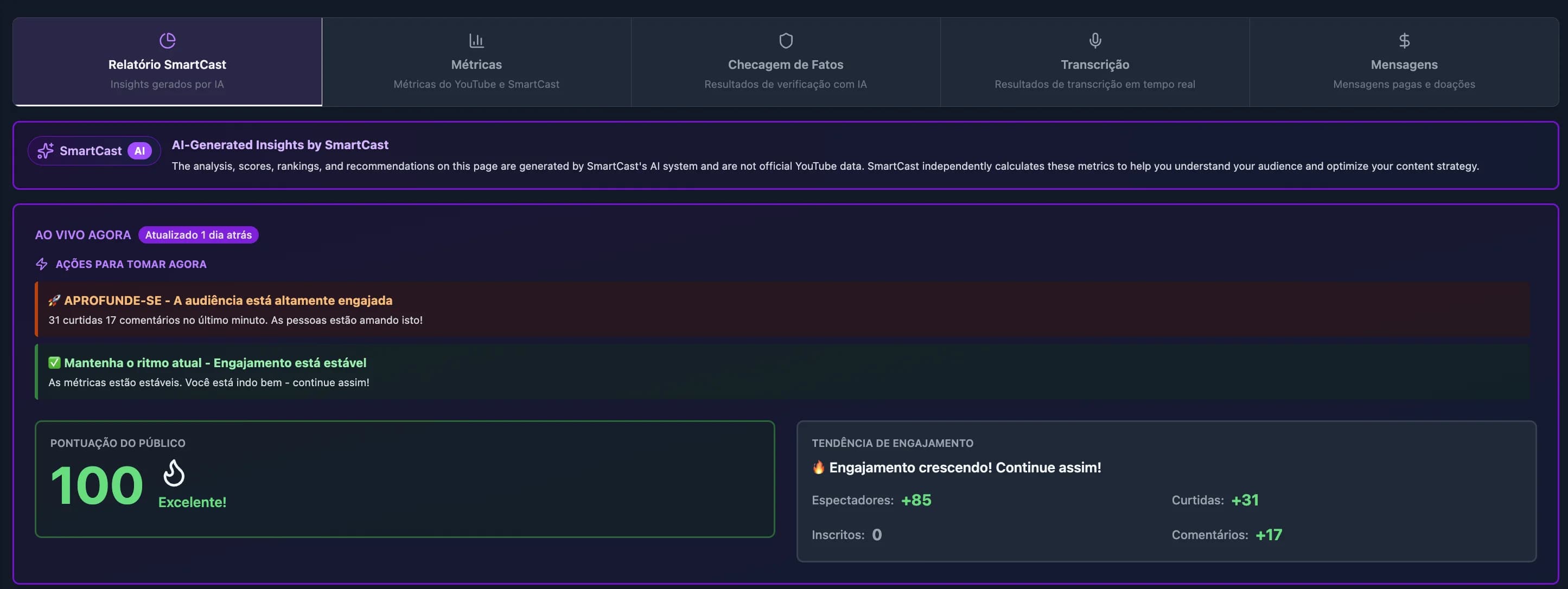Viewport: 1568px width, 589px height.
Task: Switch to the Métricas tab
Action: [476, 62]
